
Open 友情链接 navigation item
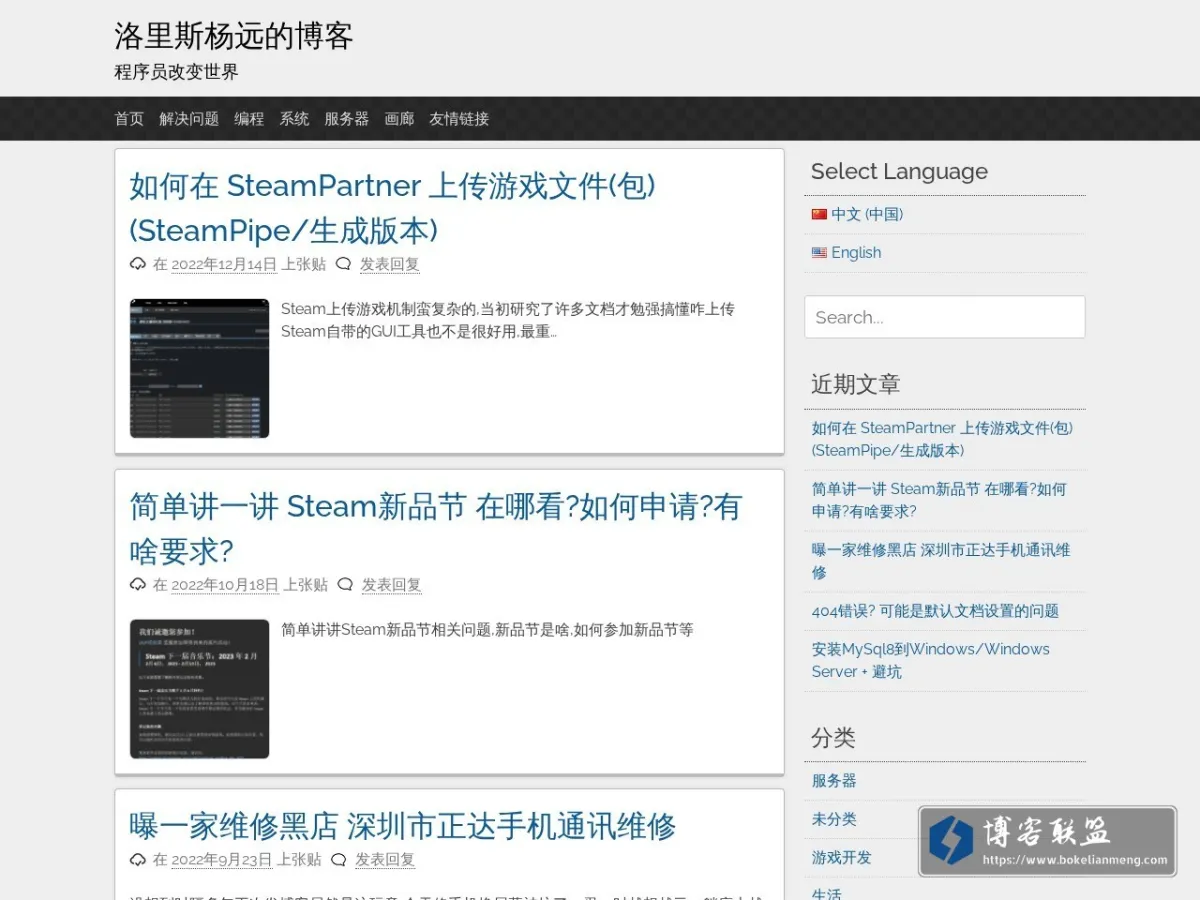point(459,118)
